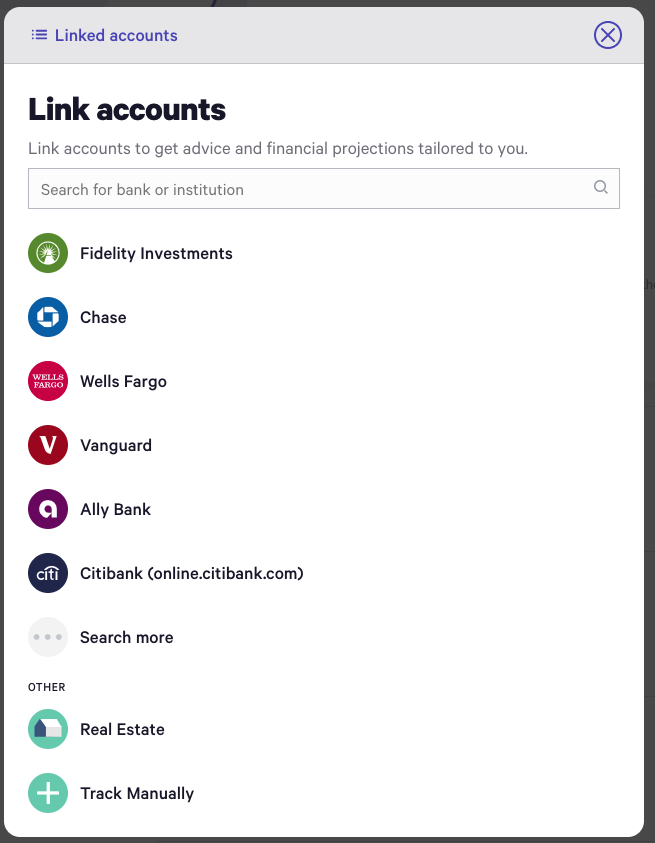Click the three-dots Search more icon
Screen dimensions: 655x843
pos(48,637)
